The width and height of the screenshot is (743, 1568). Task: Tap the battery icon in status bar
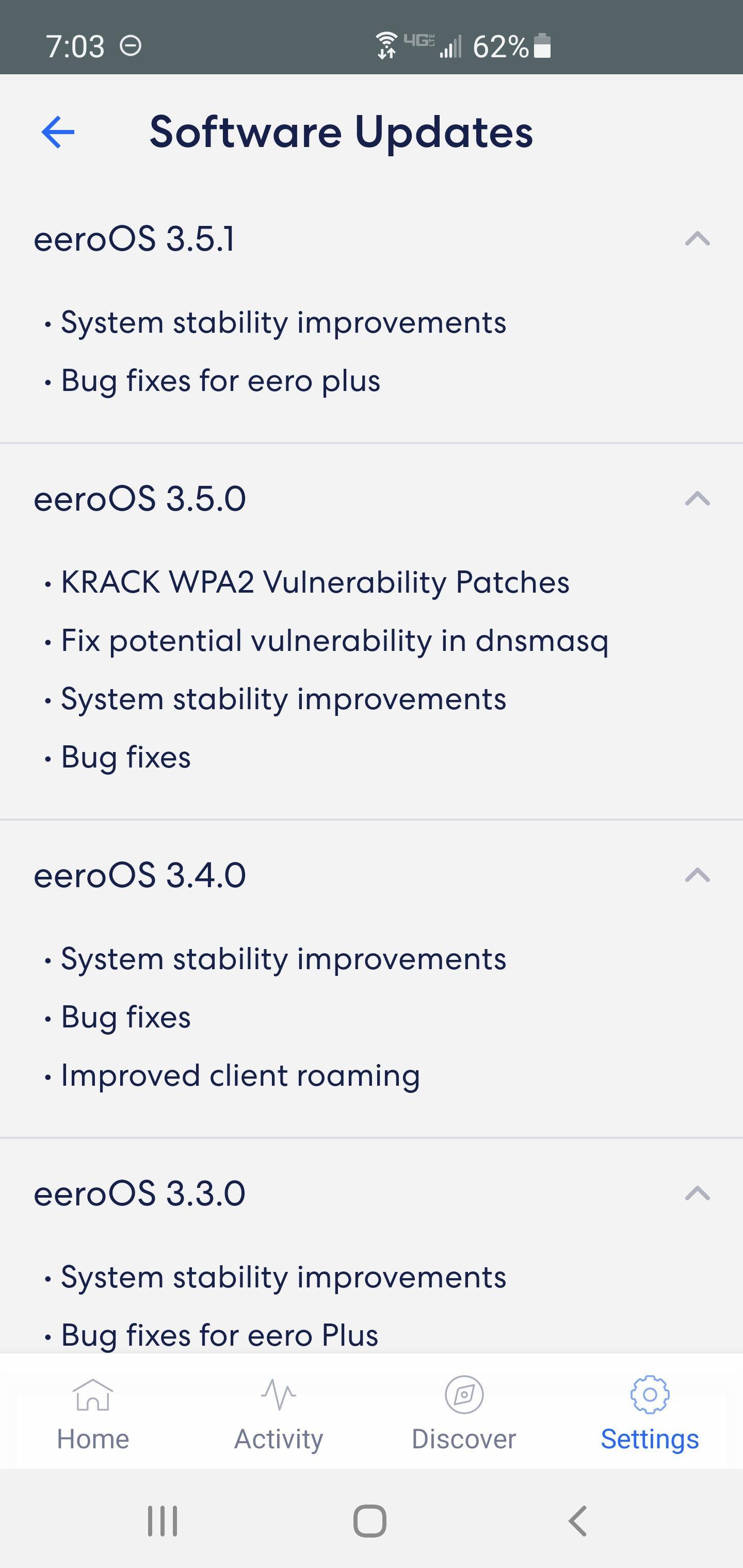[x=542, y=46]
